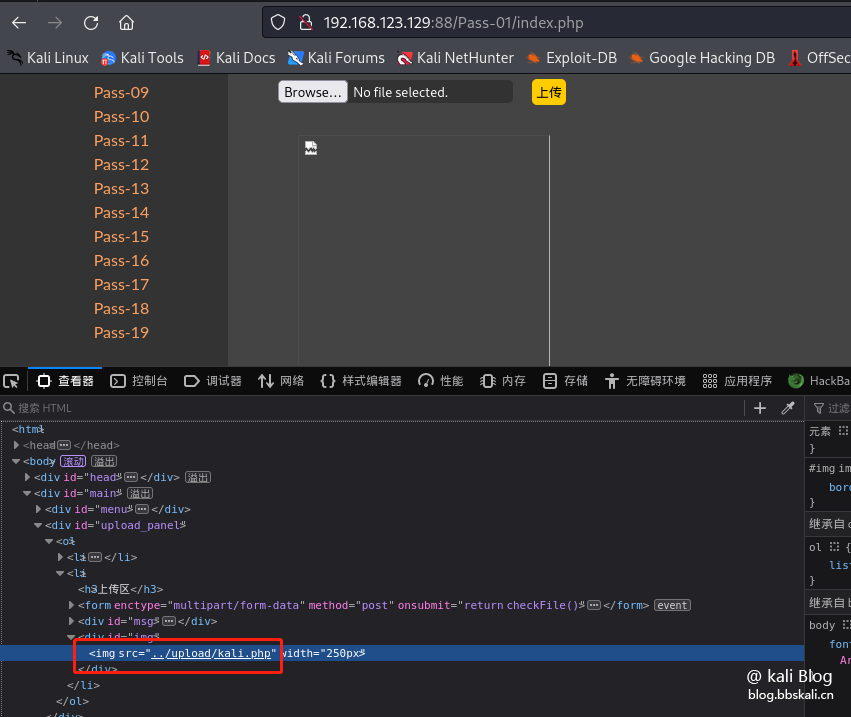Toggle the 溢出 overflow badge on div main
Screen dimensions: 851x717
(139, 493)
